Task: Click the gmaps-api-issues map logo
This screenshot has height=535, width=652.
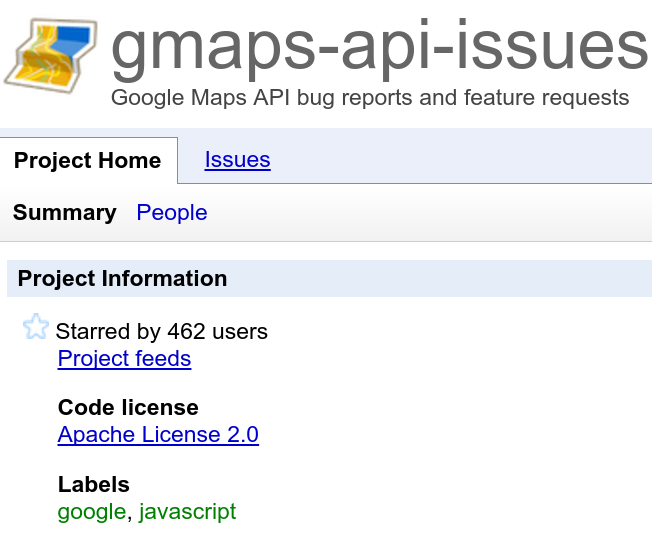Action: point(51,55)
